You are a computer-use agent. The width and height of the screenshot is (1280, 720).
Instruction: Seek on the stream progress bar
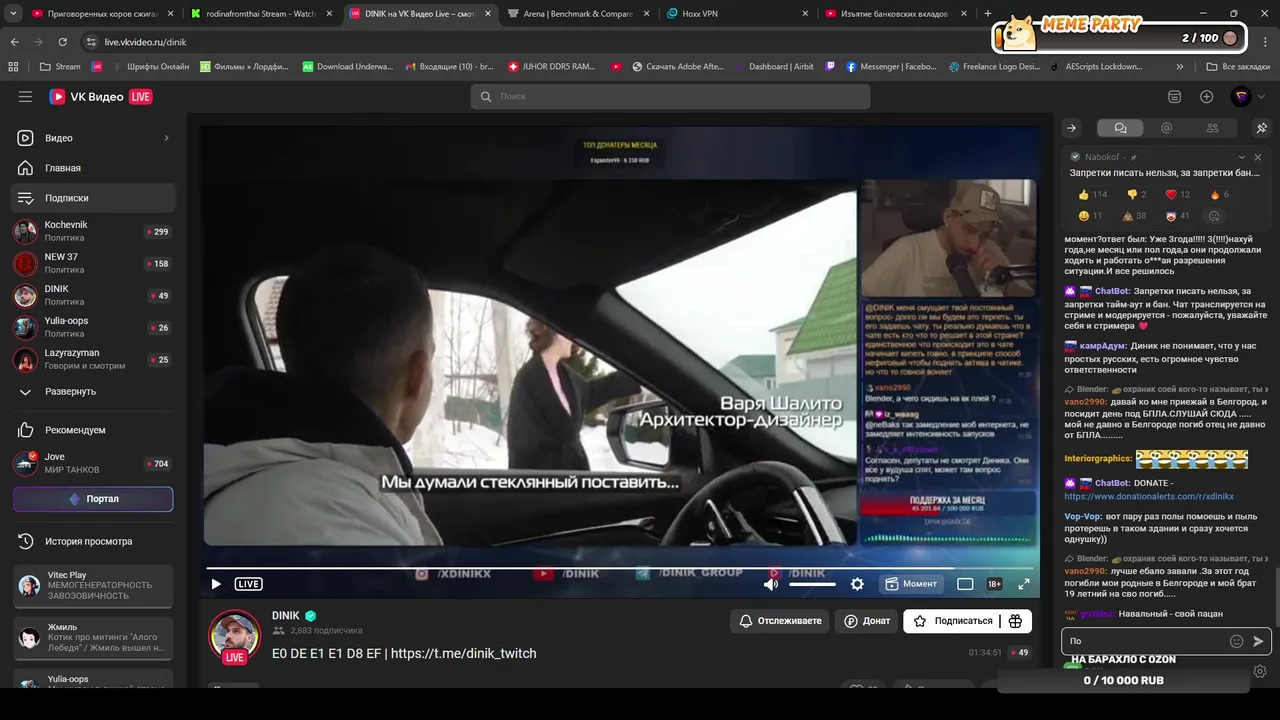[622, 568]
